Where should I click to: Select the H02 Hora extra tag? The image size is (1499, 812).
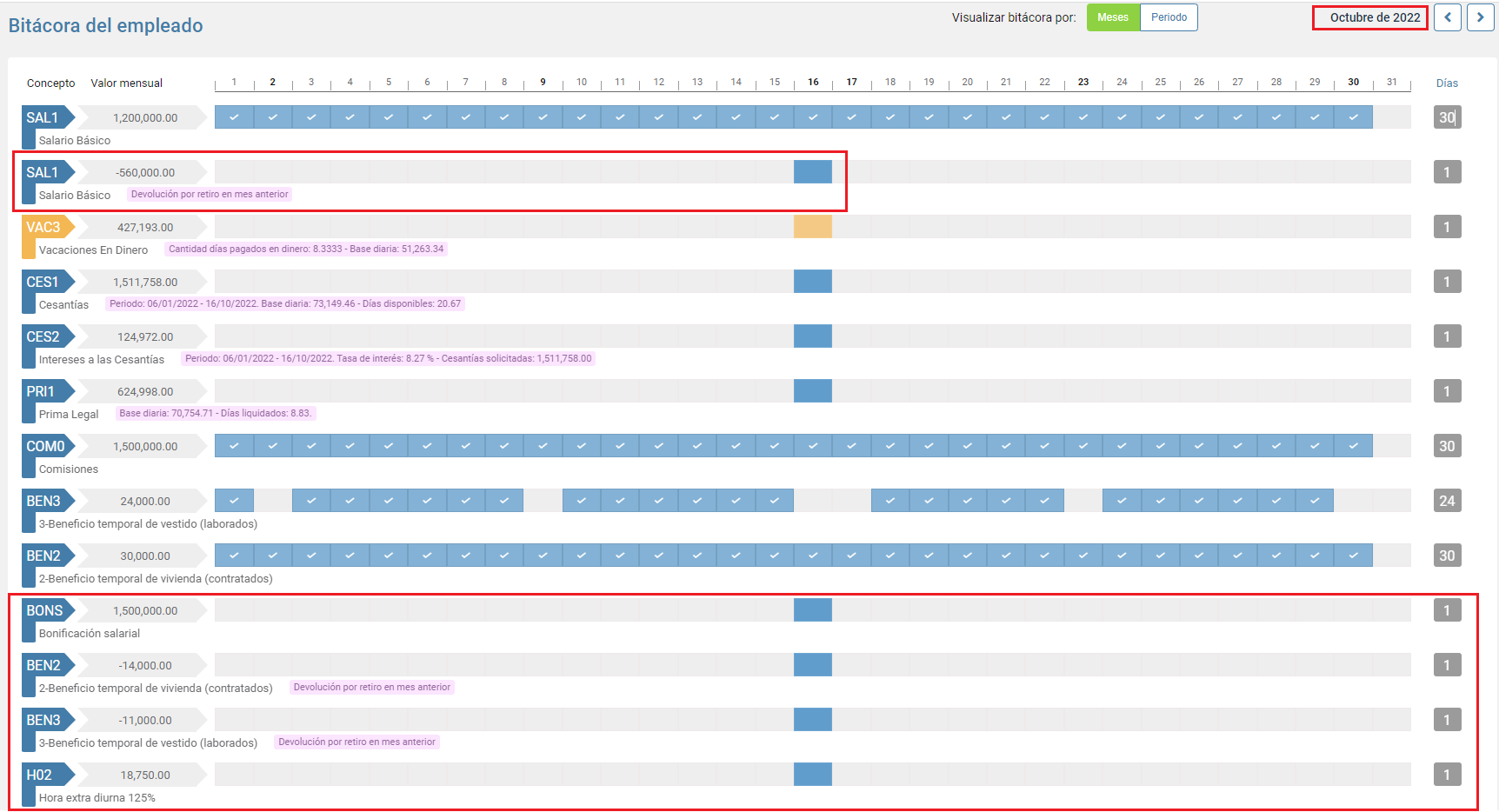coord(49,775)
